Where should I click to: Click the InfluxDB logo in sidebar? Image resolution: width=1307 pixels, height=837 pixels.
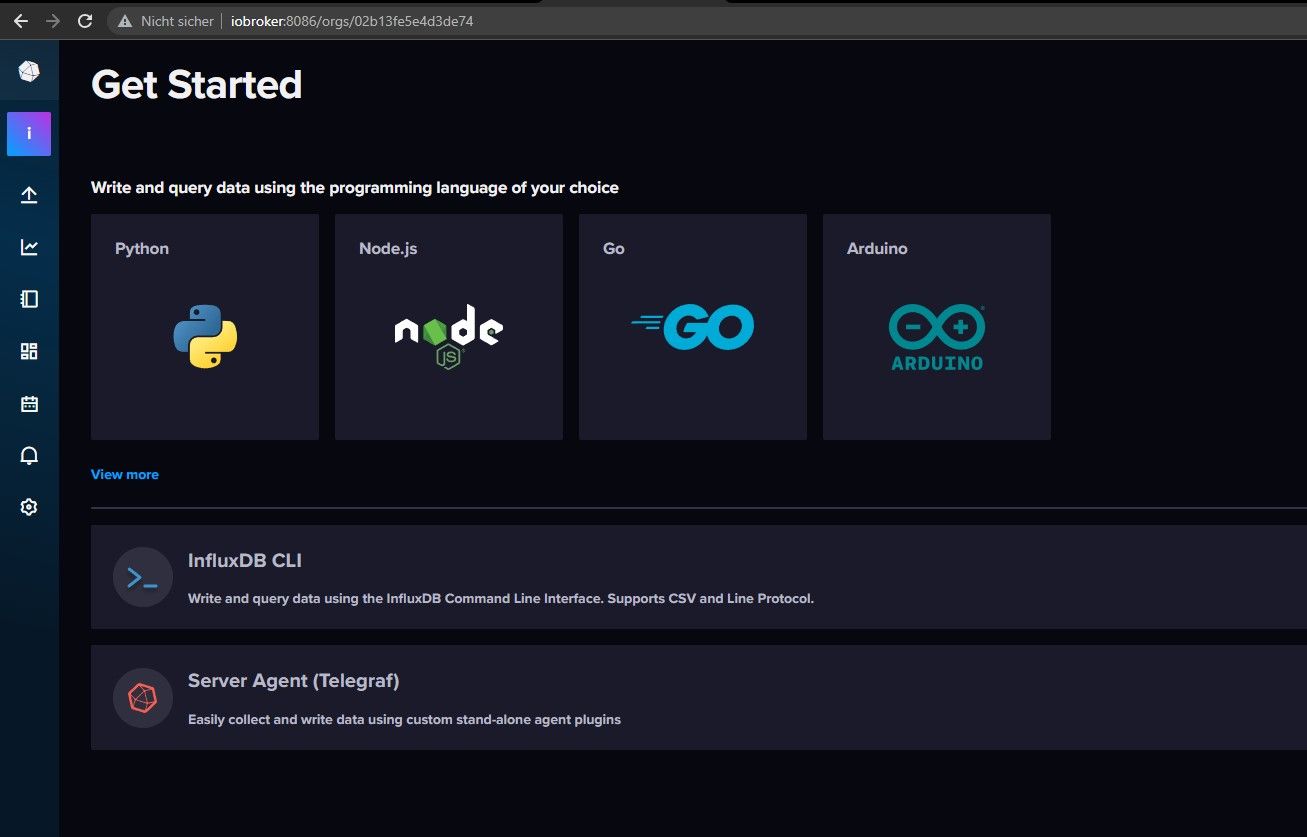[29, 71]
